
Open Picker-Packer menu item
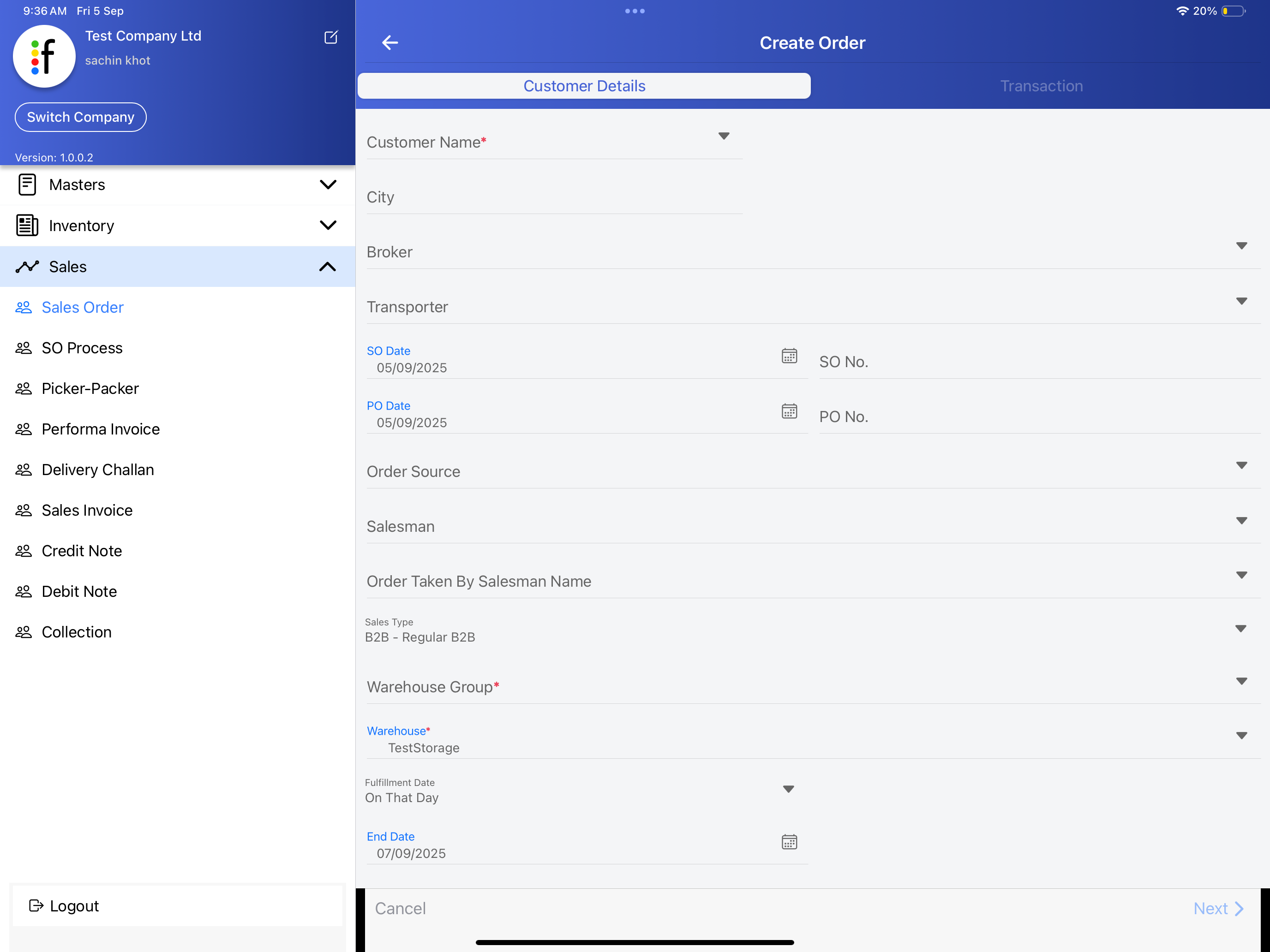177,388
